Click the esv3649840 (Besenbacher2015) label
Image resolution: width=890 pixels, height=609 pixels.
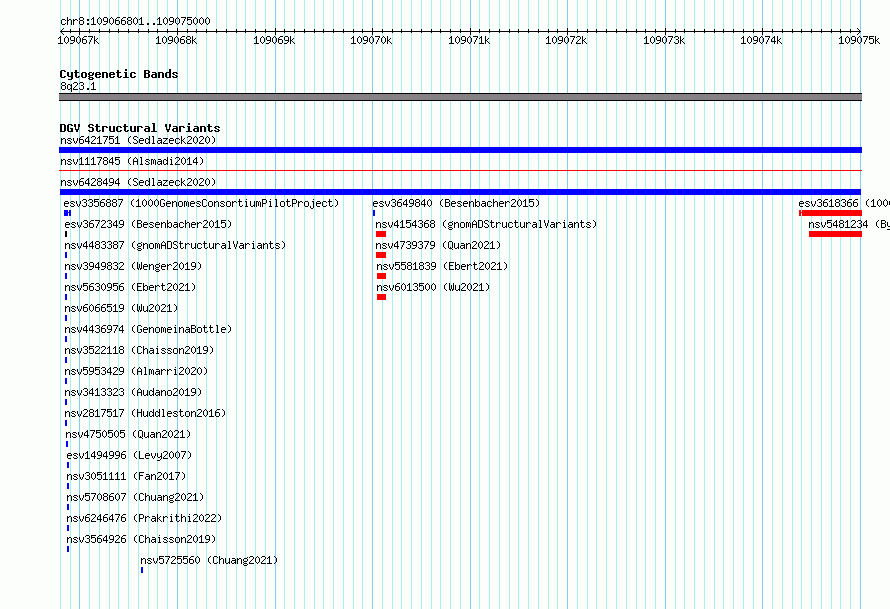point(456,203)
